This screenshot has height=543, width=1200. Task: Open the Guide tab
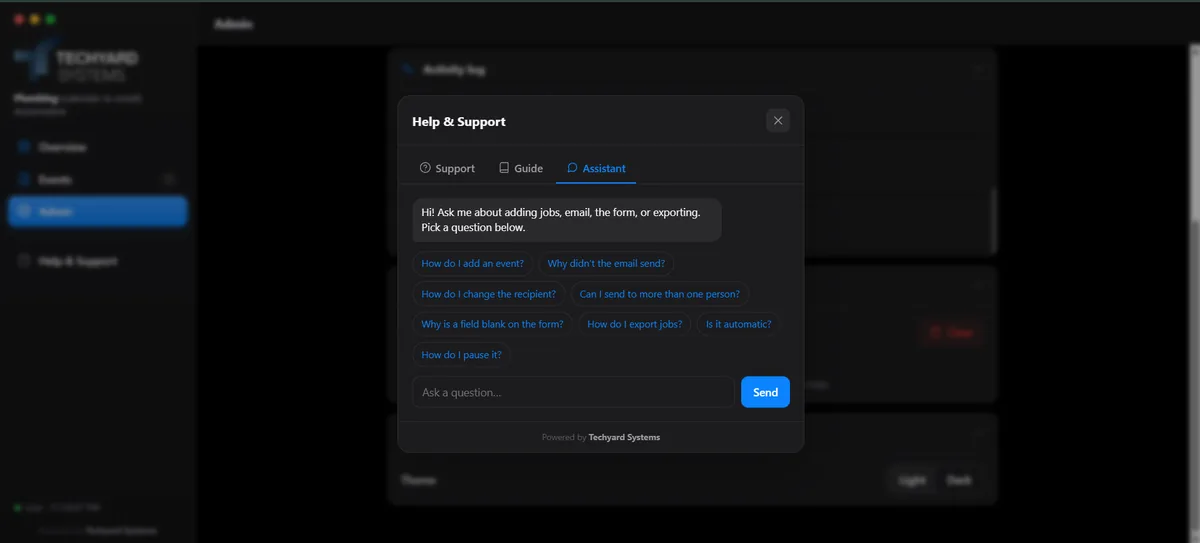pyautogui.click(x=521, y=168)
